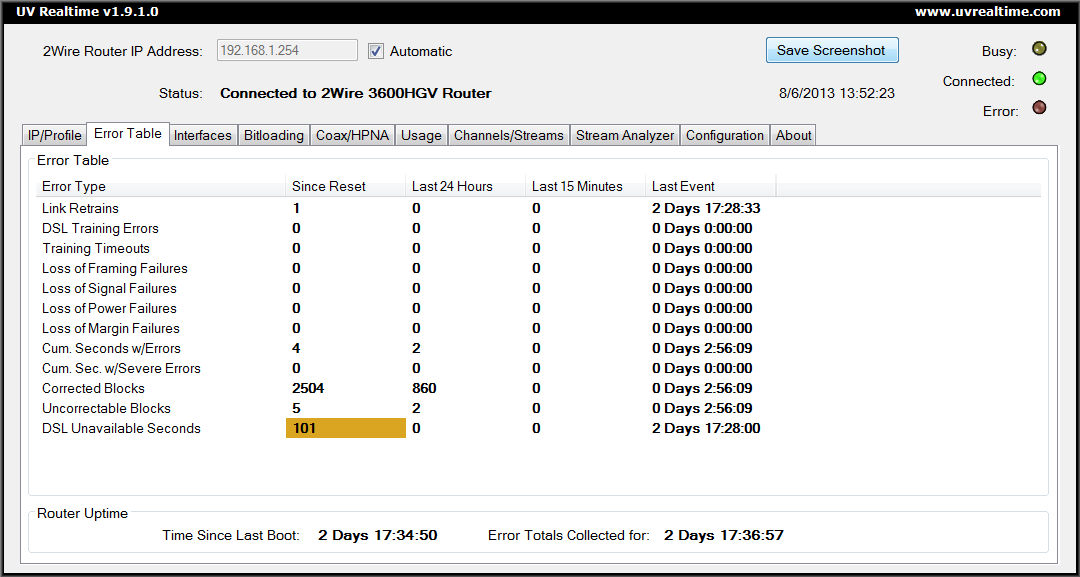
Task: Open the www.uvrealtime.com link in title bar
Action: pos(987,12)
